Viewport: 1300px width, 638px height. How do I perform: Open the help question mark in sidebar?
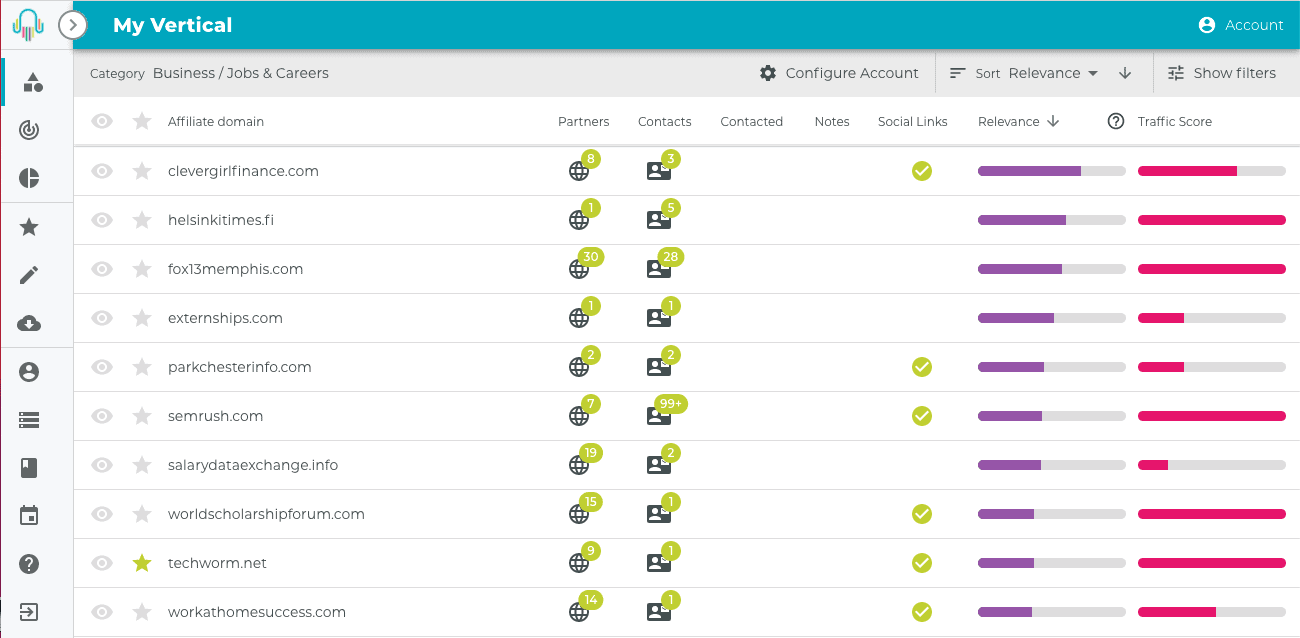point(30,564)
